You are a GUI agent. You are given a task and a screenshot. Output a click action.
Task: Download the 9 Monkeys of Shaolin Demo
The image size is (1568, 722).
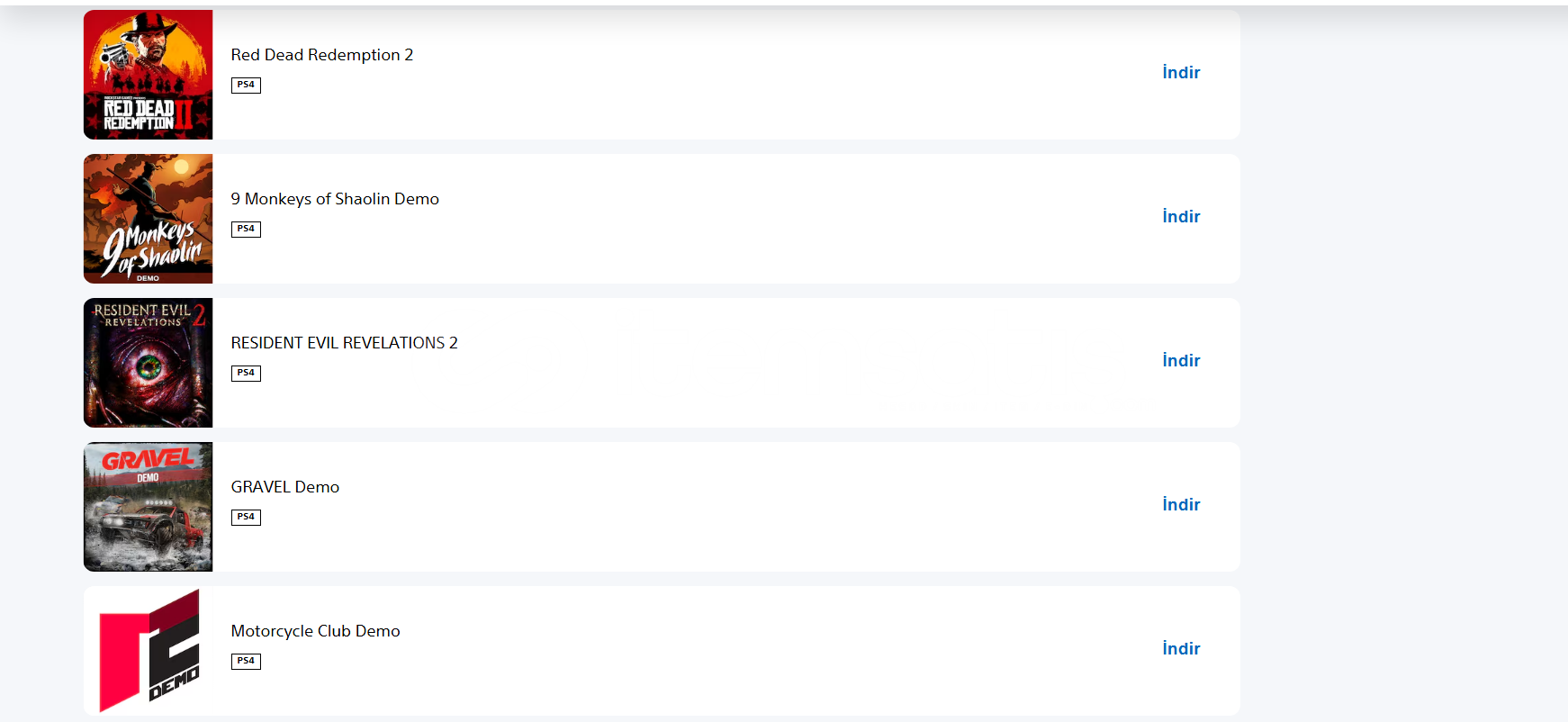click(x=1181, y=217)
